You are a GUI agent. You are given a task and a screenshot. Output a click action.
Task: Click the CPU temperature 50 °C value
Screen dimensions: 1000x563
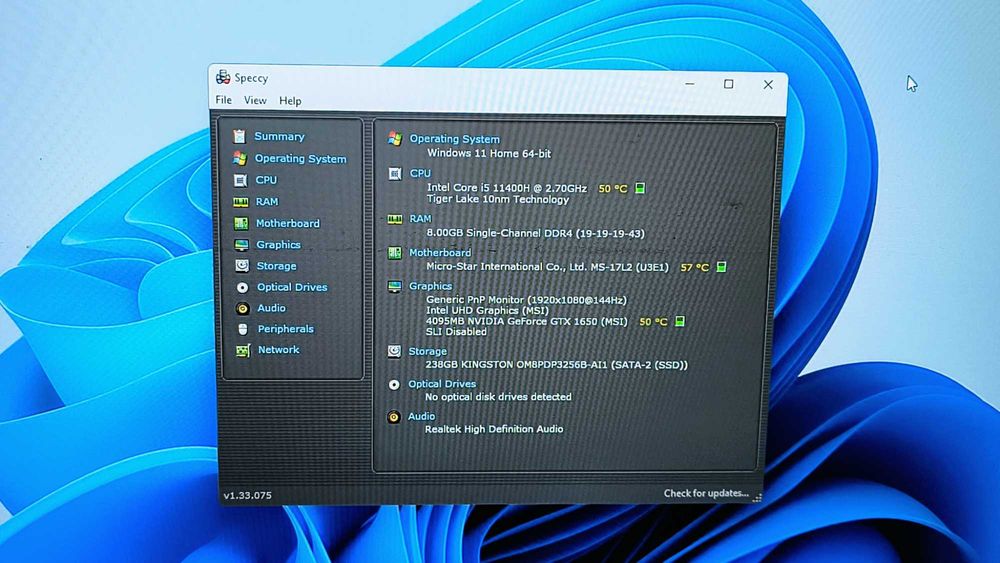point(613,189)
